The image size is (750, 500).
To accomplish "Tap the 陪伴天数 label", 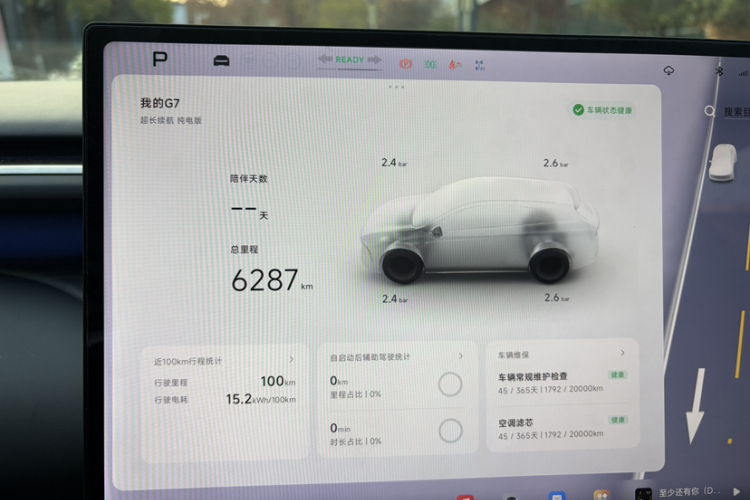I will coord(249,178).
